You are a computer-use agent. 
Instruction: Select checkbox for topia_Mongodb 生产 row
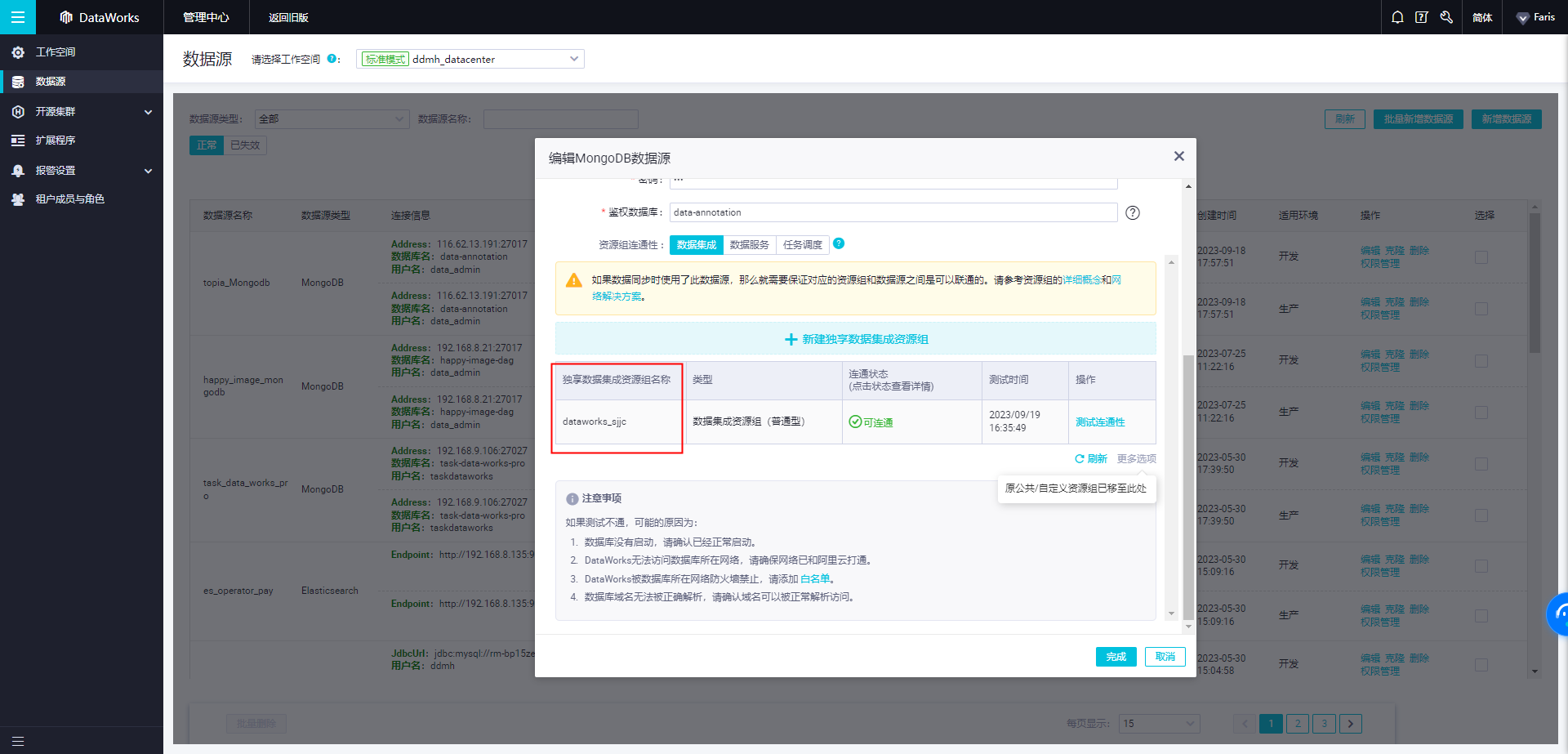(x=1481, y=309)
